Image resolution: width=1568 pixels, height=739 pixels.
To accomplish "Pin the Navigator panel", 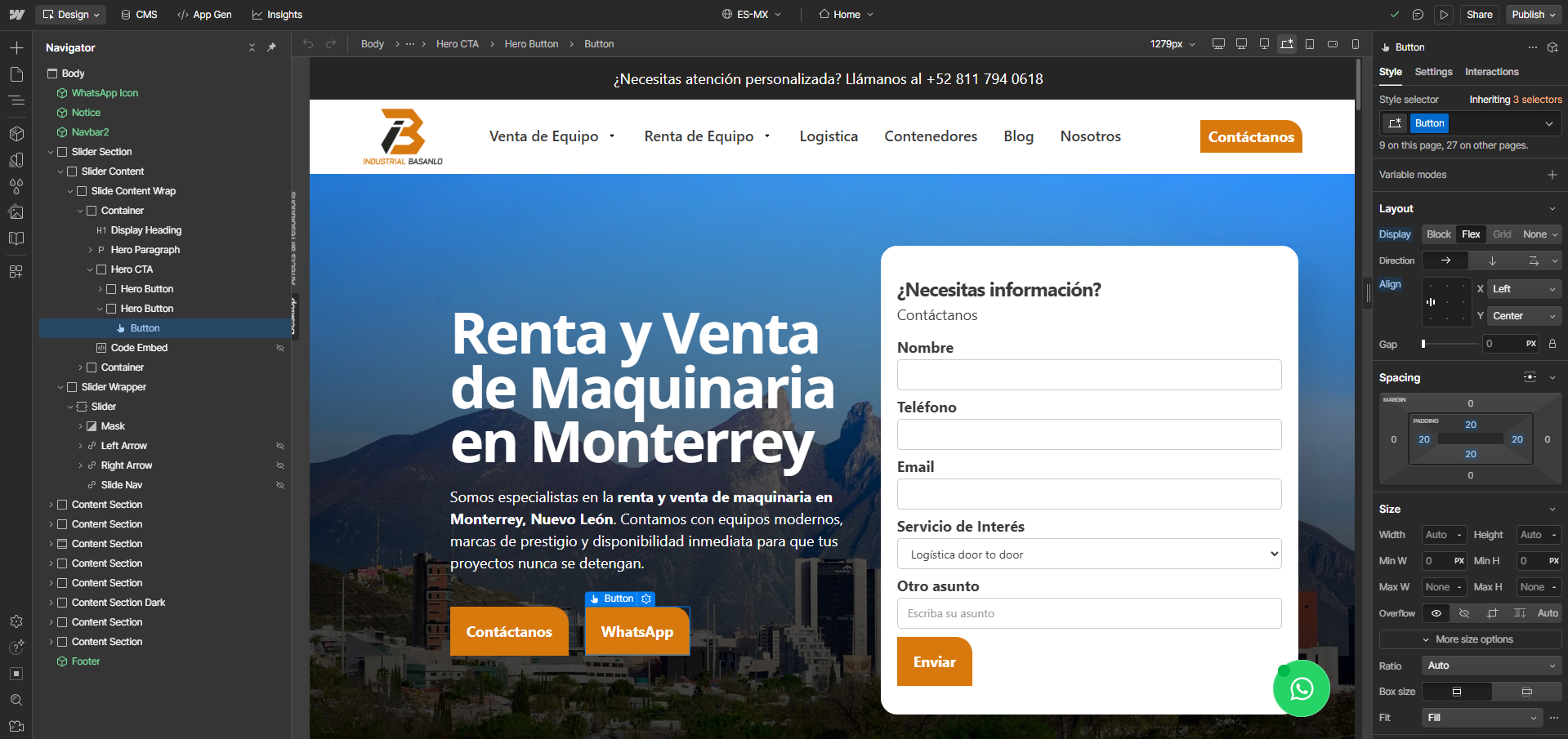I will 272,47.
